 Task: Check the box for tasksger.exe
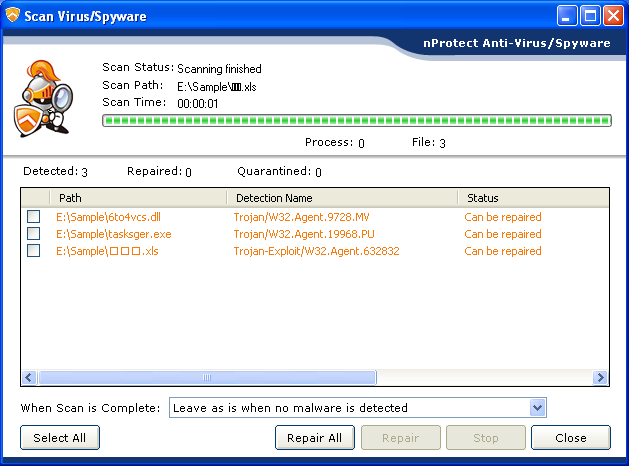[x=33, y=233]
